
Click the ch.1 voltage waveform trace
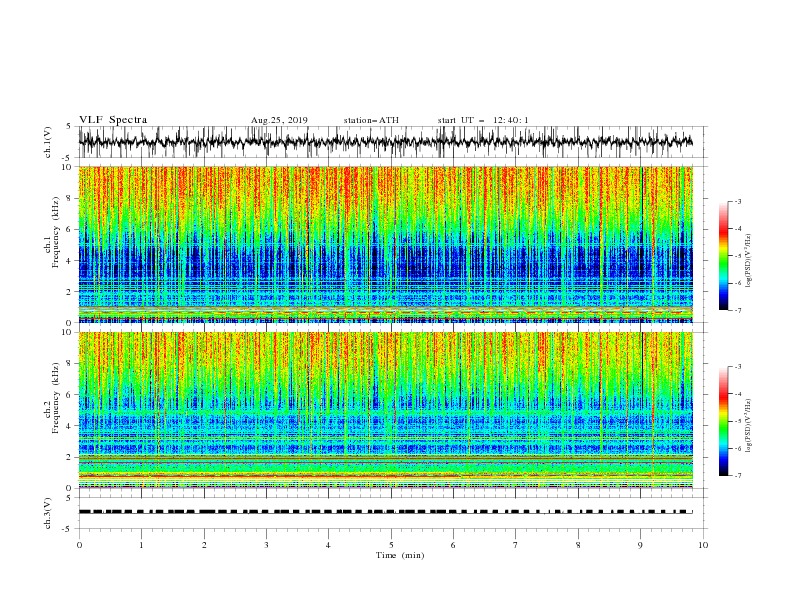pyautogui.click(x=385, y=142)
